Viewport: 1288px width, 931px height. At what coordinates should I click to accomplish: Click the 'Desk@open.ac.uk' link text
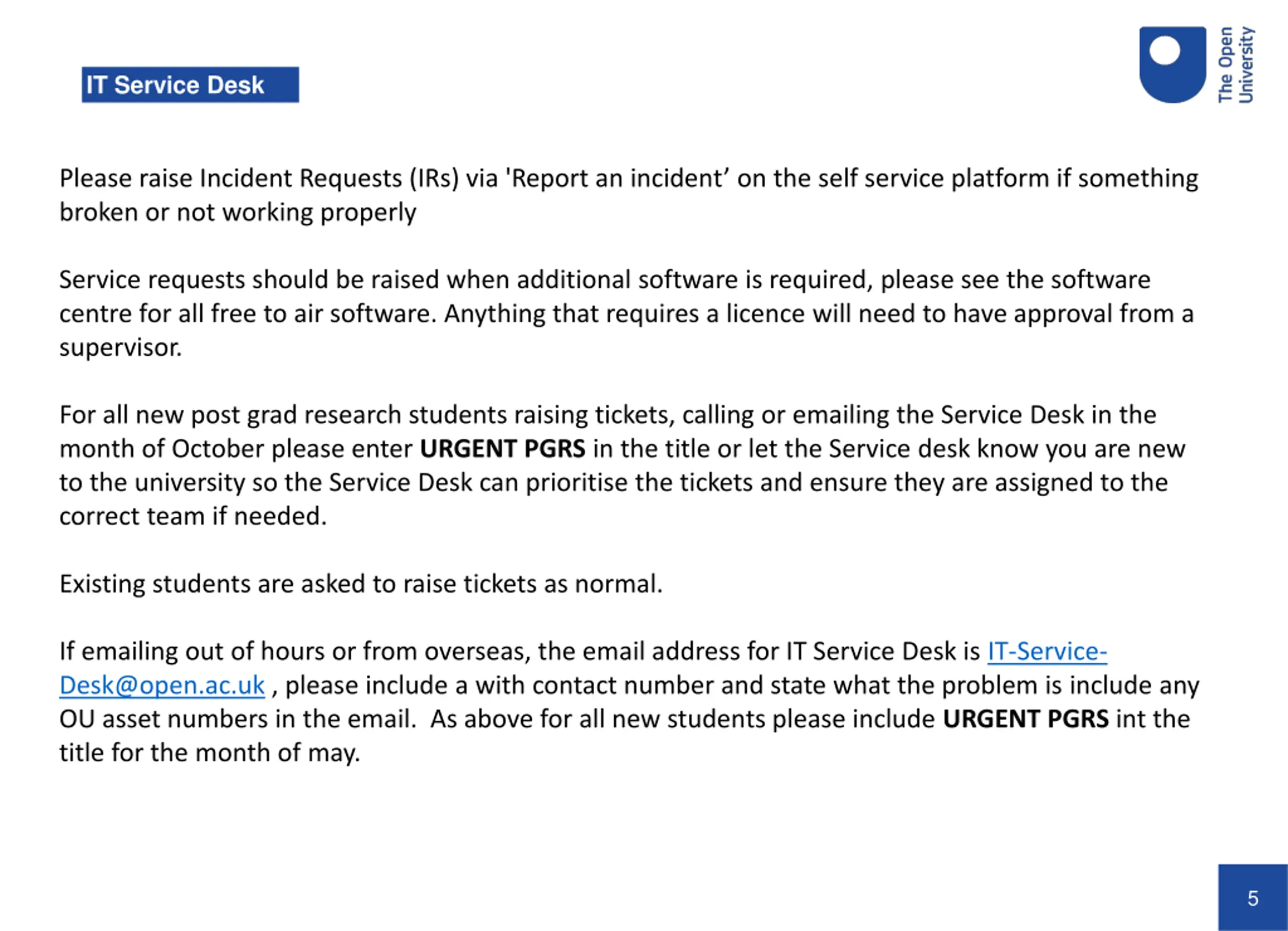[162, 685]
